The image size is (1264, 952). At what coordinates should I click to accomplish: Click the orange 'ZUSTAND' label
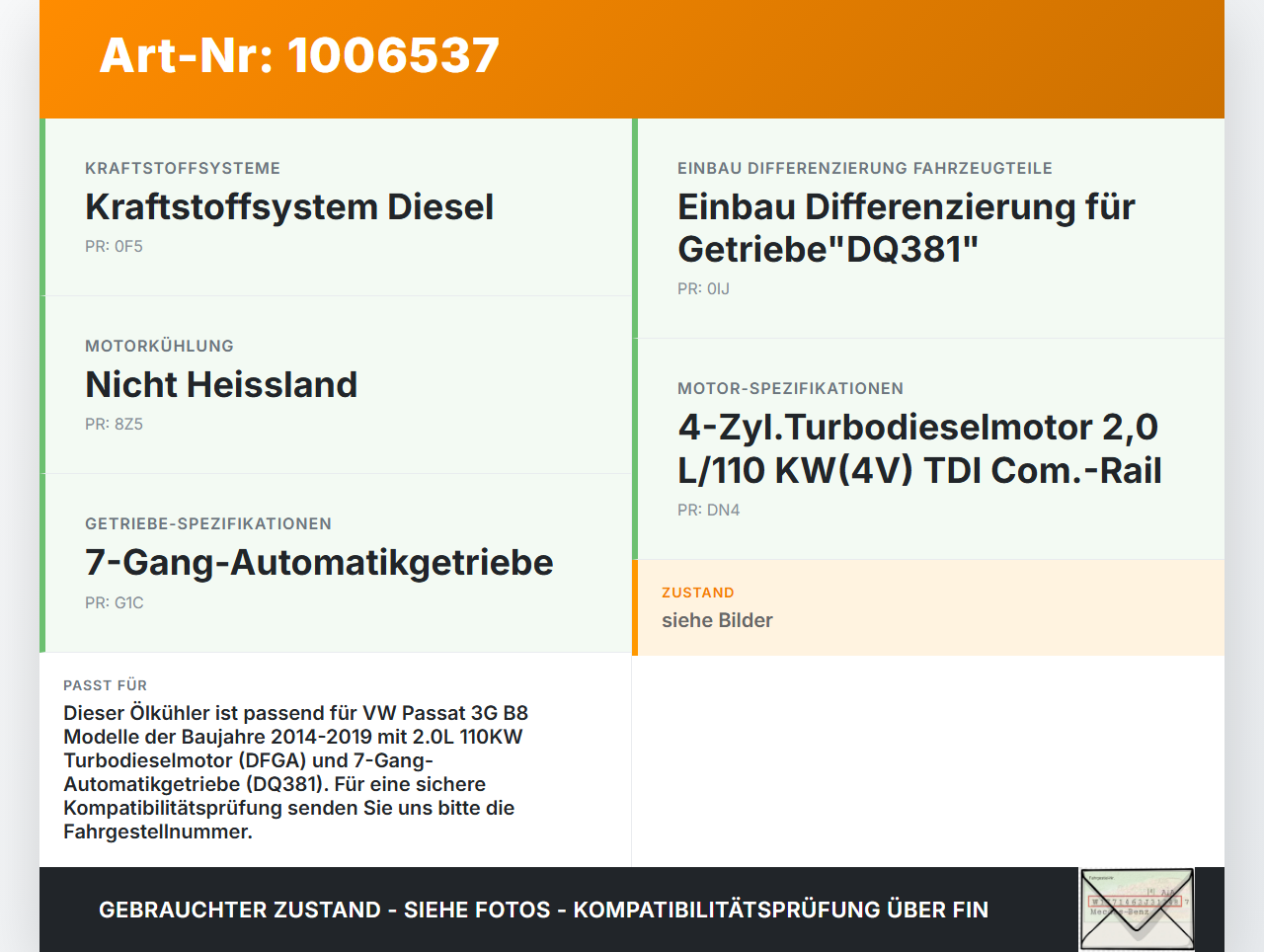(698, 593)
